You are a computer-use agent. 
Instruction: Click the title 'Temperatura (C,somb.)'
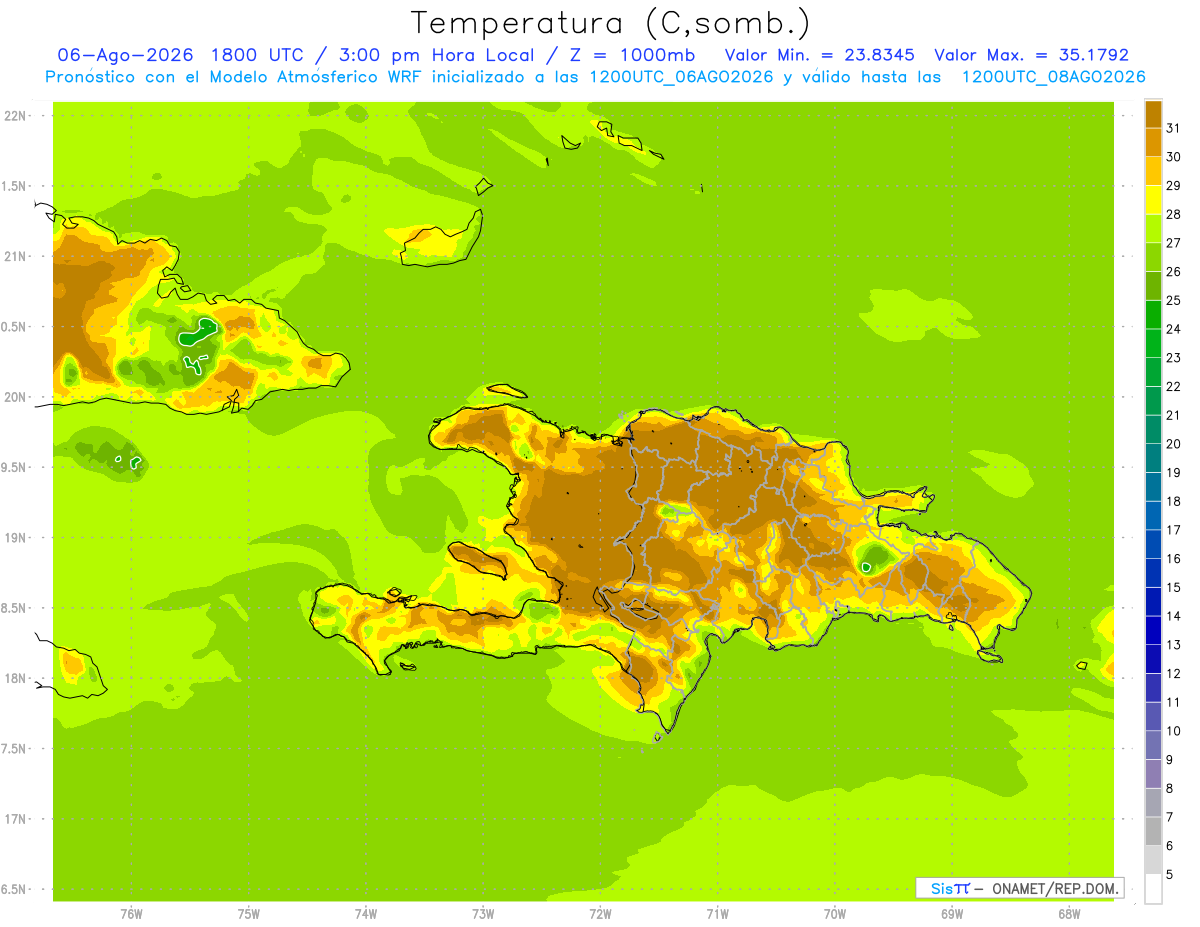610,22
